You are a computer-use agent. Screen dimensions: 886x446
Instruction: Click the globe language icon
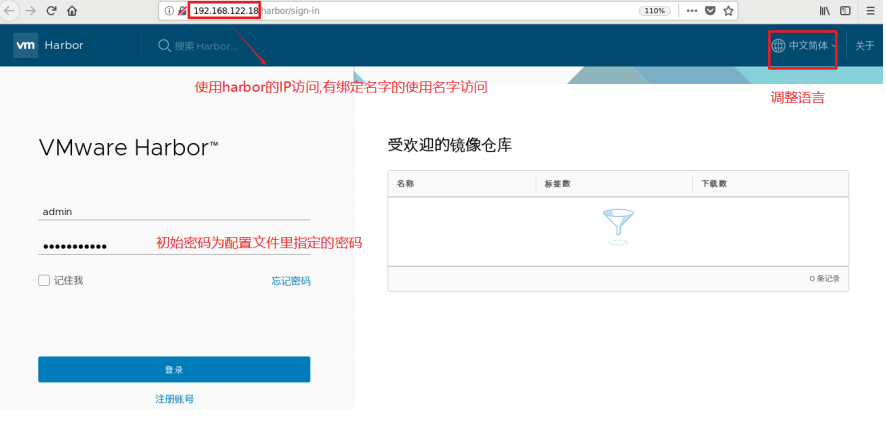tap(778, 46)
